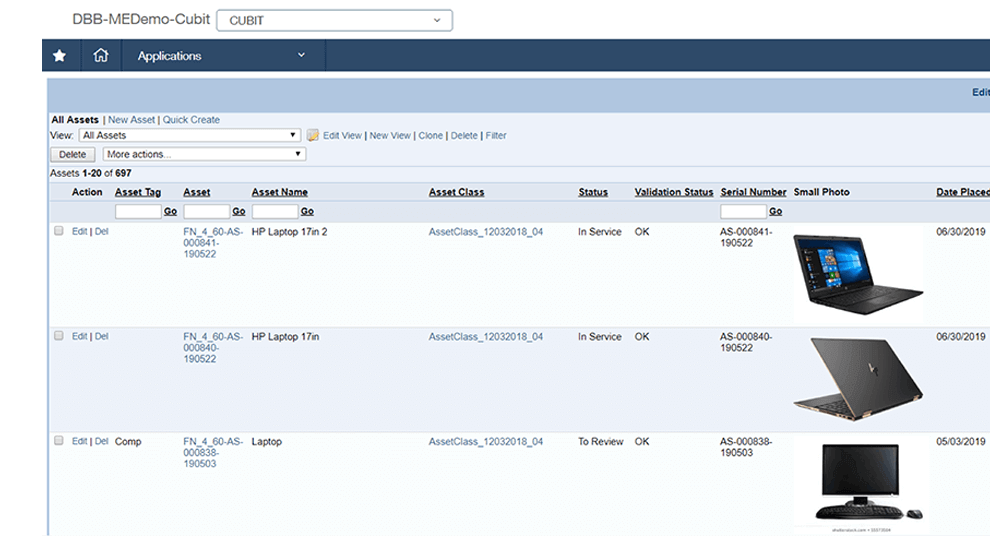990x536 pixels.
Task: Open asset link FN_4_60-AS-000841-190522
Action: coord(213,242)
